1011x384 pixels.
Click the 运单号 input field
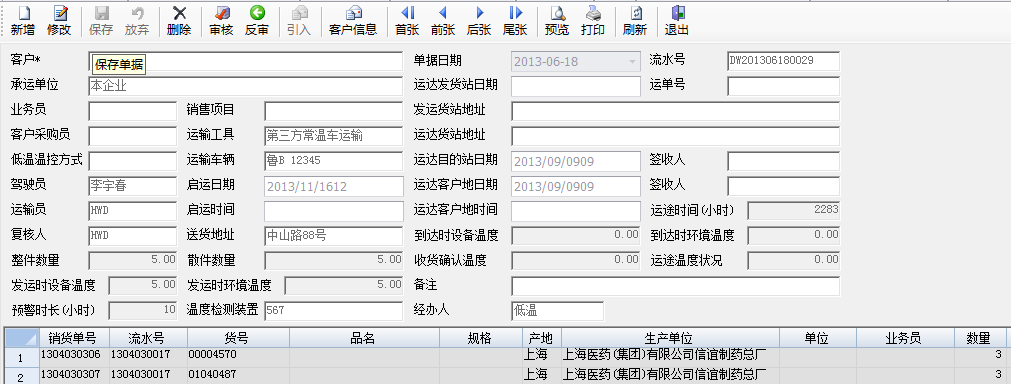(x=783, y=86)
